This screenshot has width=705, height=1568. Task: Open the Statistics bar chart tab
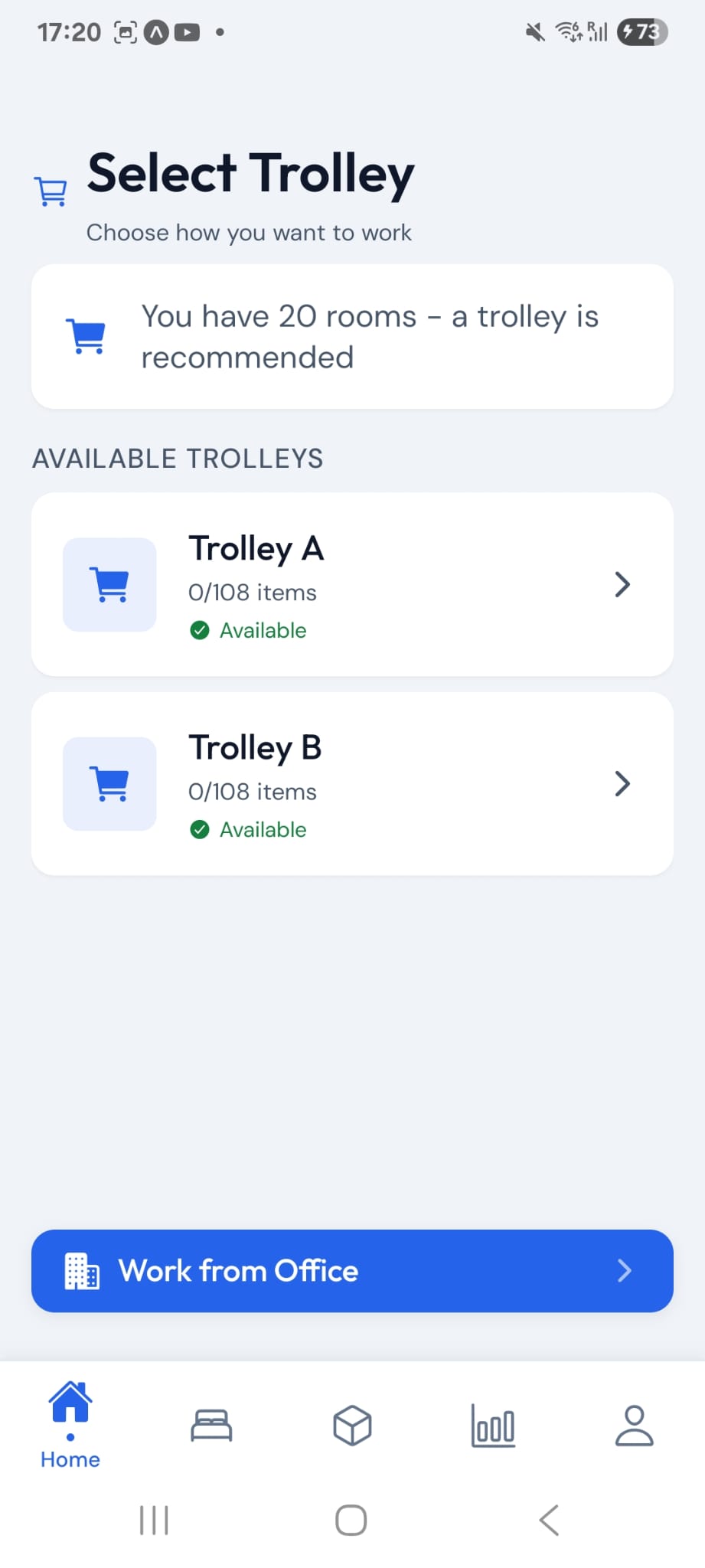click(493, 1426)
